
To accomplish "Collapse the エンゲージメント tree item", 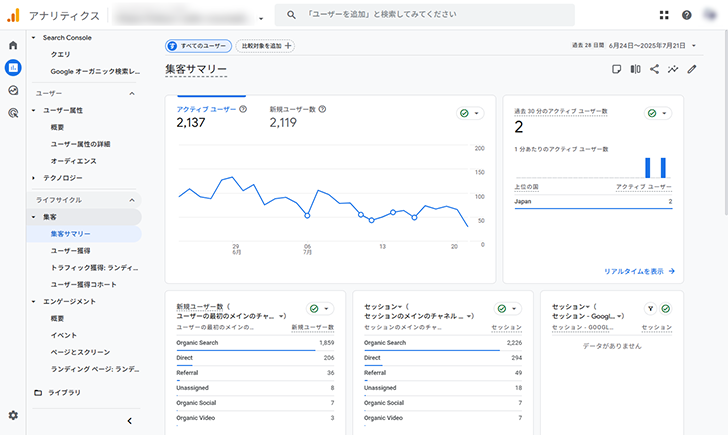I will tap(33, 301).
